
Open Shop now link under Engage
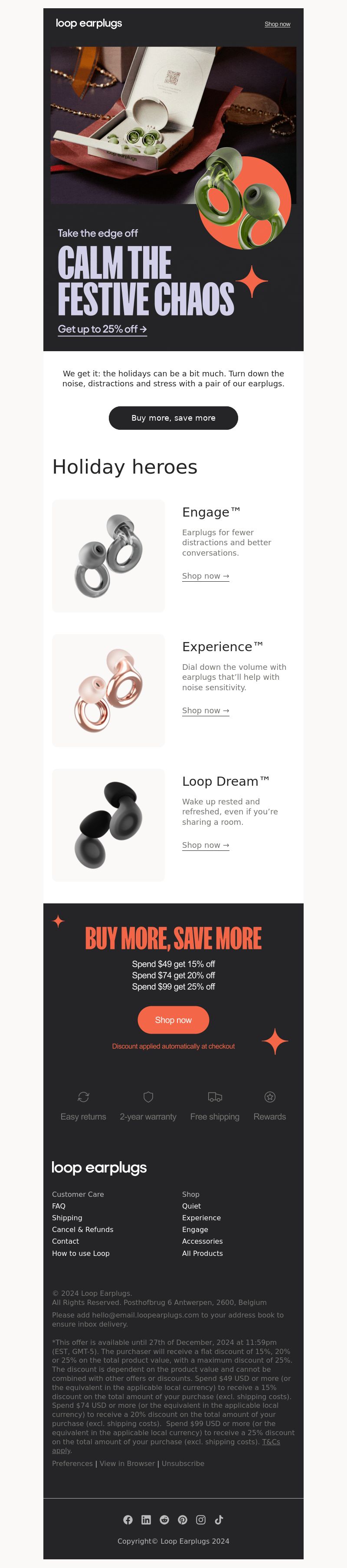click(206, 576)
